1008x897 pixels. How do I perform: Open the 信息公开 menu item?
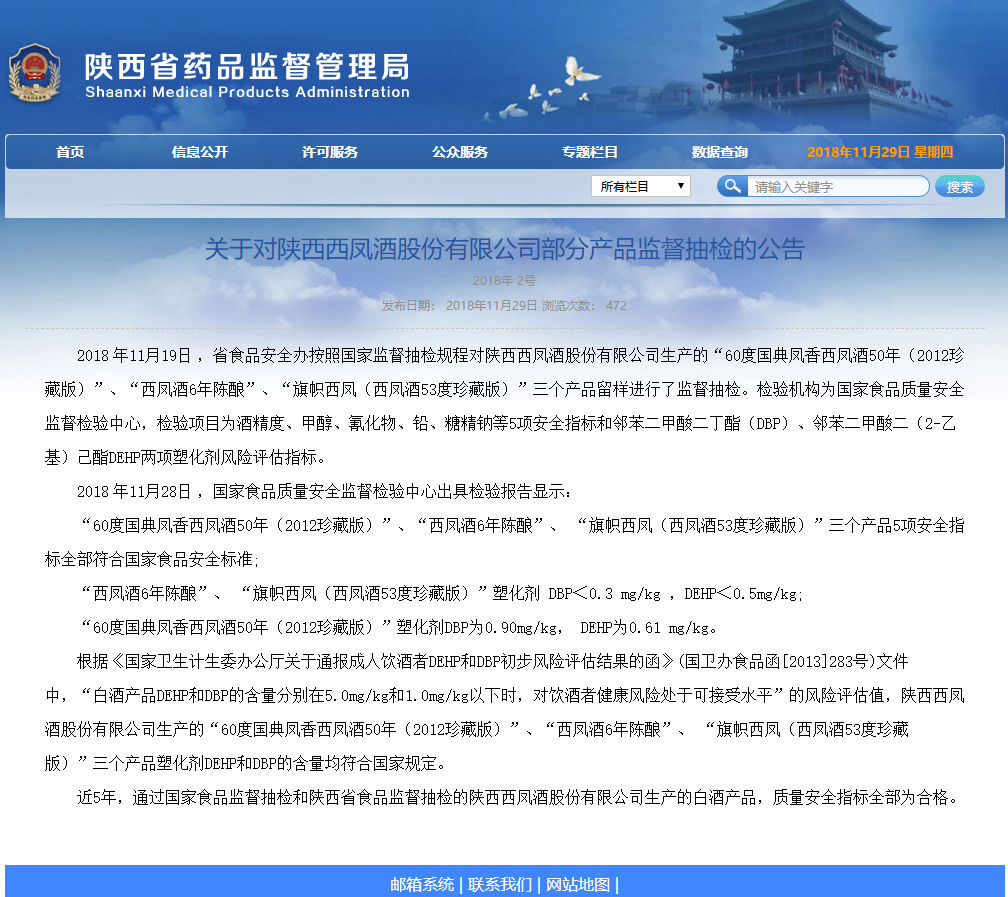[199, 152]
